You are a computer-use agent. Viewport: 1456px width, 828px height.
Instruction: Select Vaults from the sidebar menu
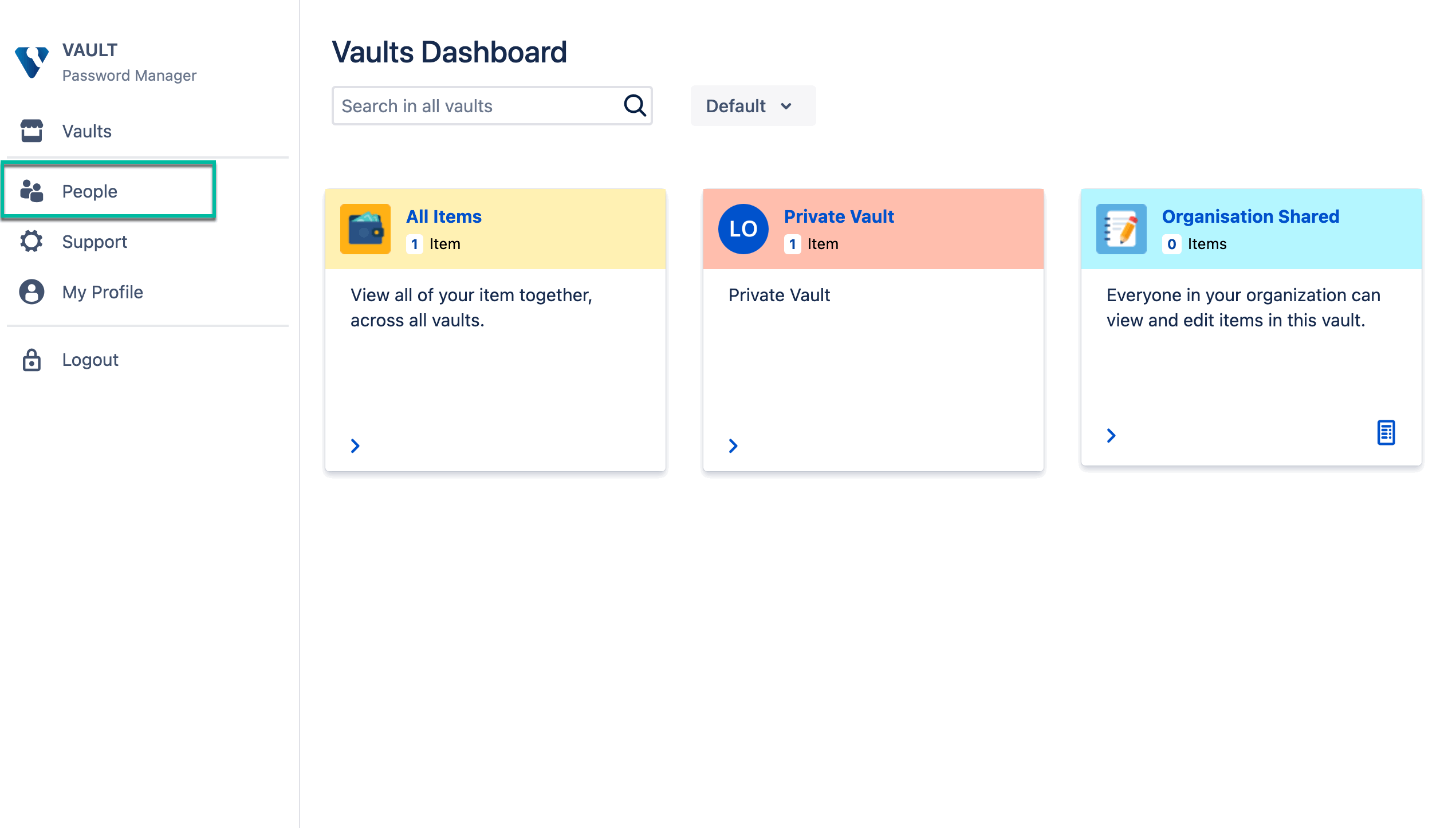86,131
